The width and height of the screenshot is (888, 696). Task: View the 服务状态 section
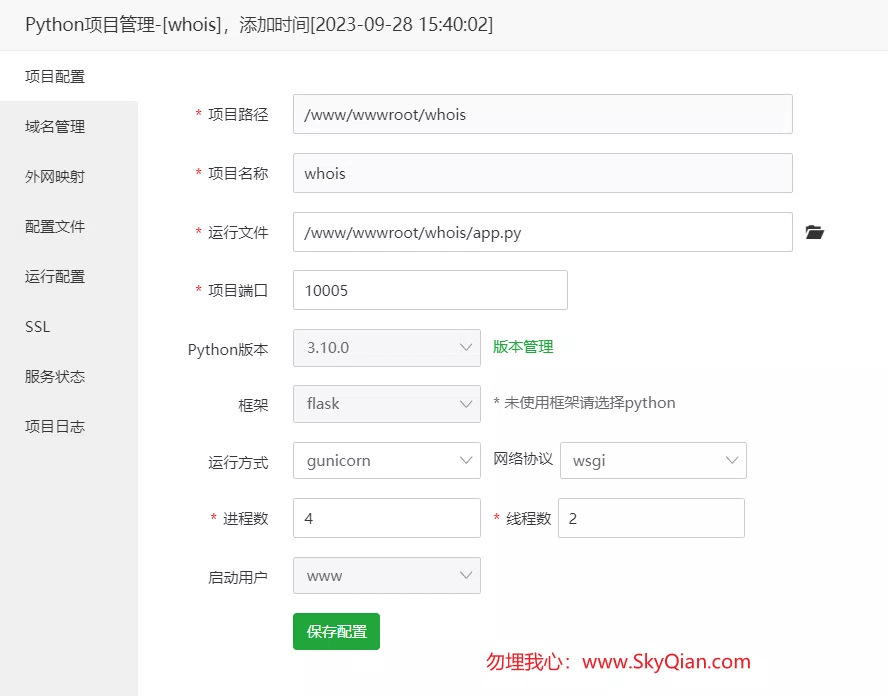point(55,376)
